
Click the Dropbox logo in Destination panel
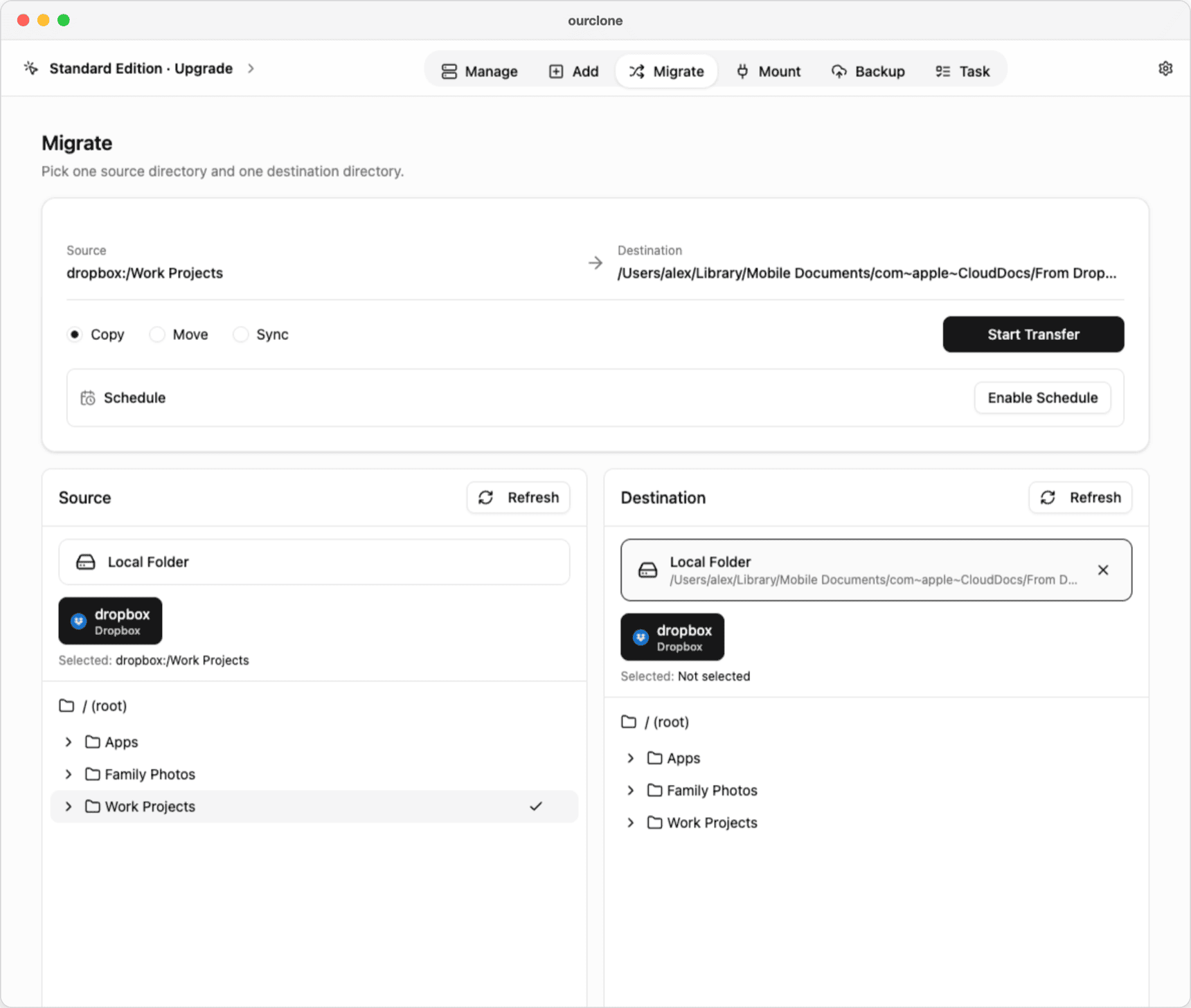[641, 638]
